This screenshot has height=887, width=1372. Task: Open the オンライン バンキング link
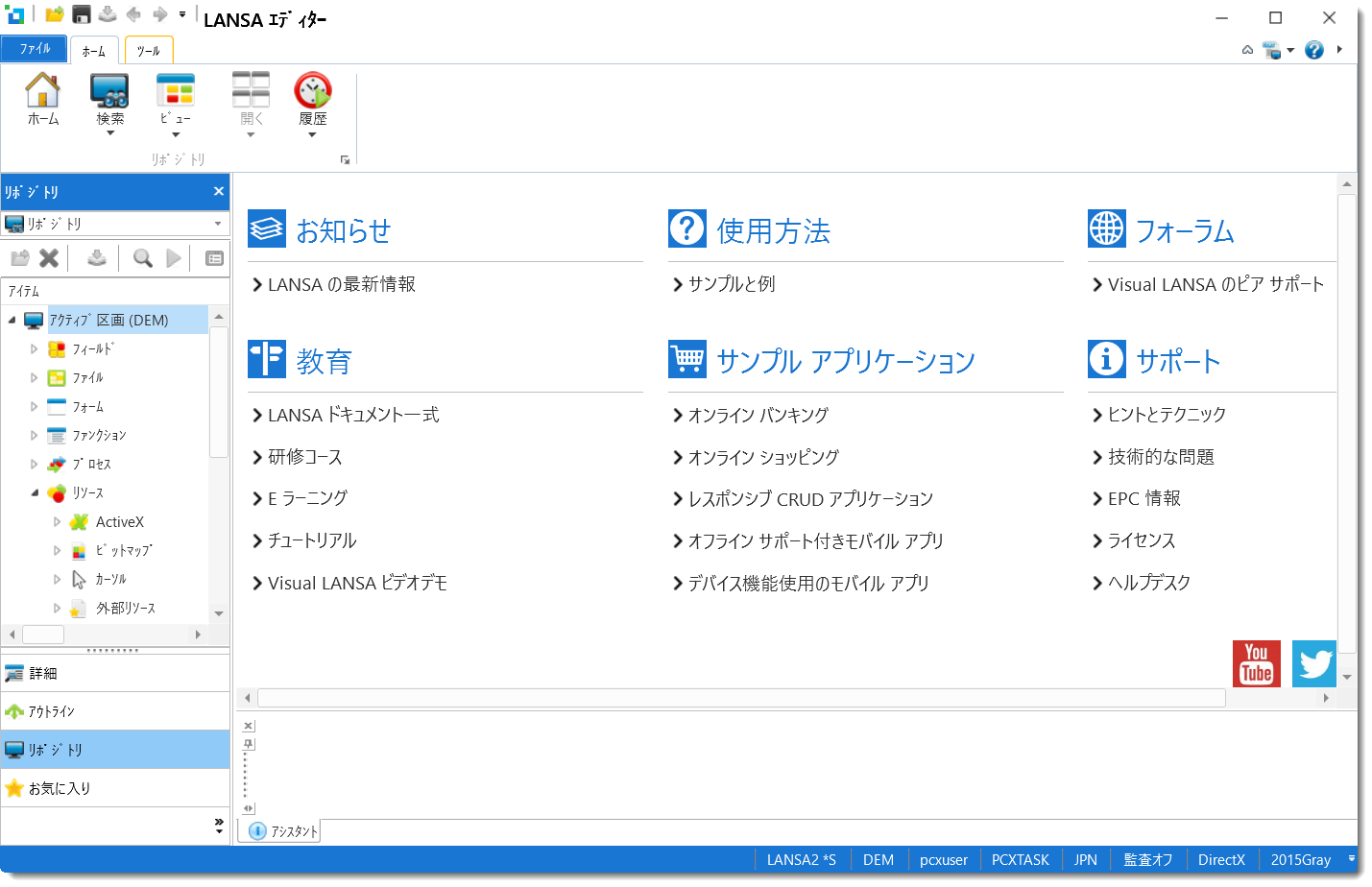coord(758,415)
